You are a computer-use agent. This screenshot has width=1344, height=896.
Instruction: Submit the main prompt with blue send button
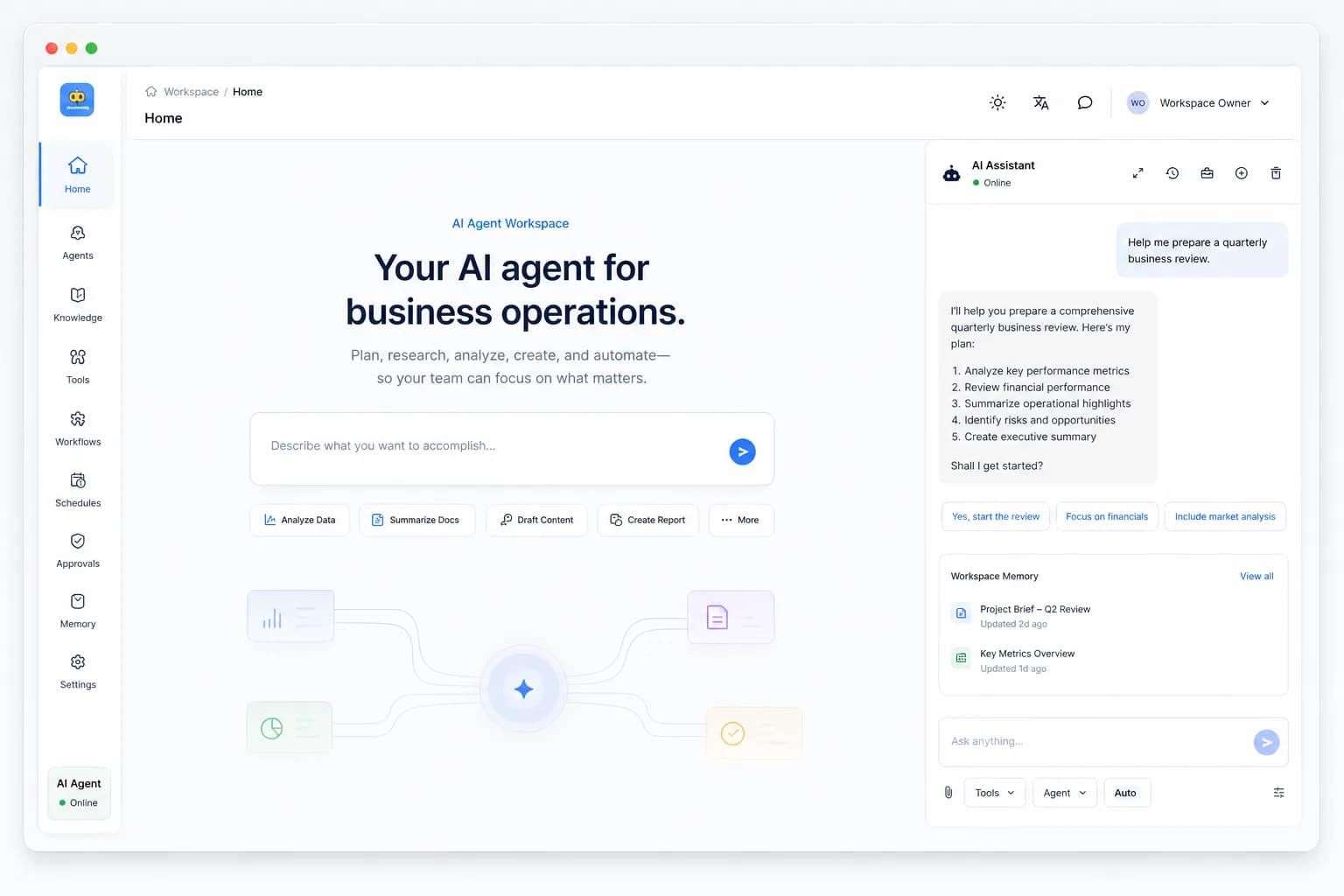[x=742, y=451]
